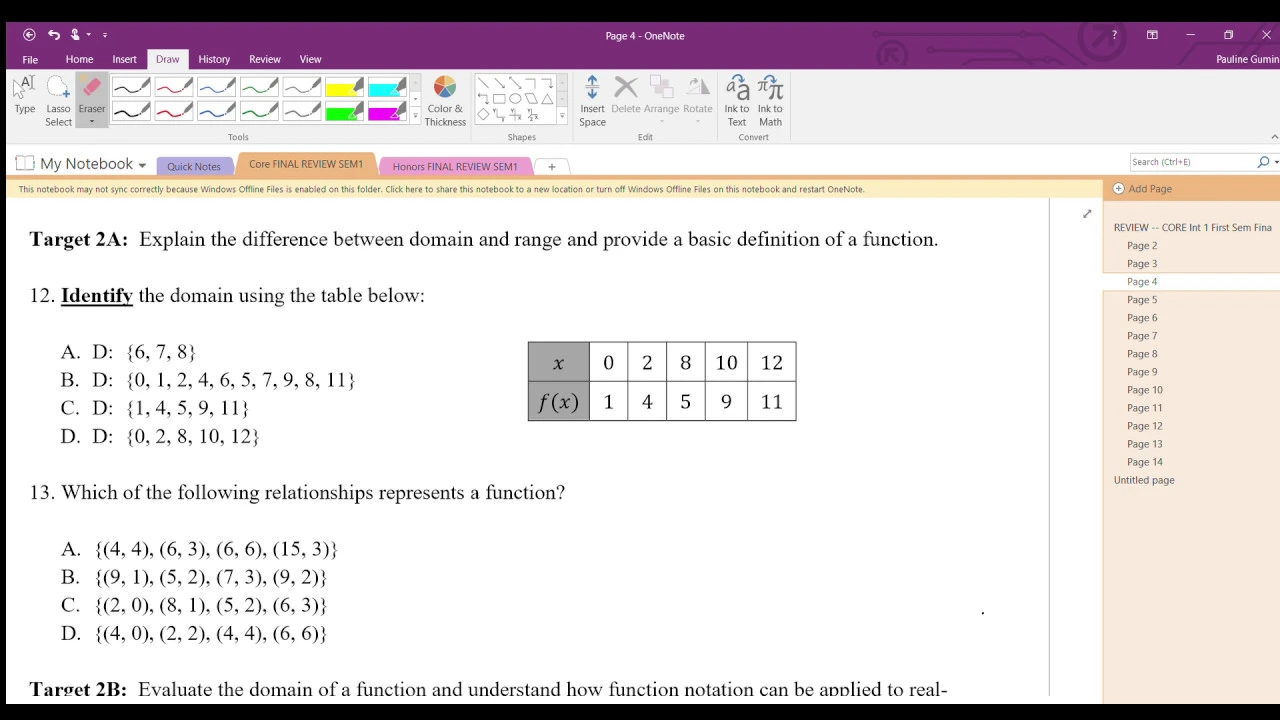Open Honors FINAL REVIEW SEM1 section
Screen dimensions: 1280x720
[455, 166]
